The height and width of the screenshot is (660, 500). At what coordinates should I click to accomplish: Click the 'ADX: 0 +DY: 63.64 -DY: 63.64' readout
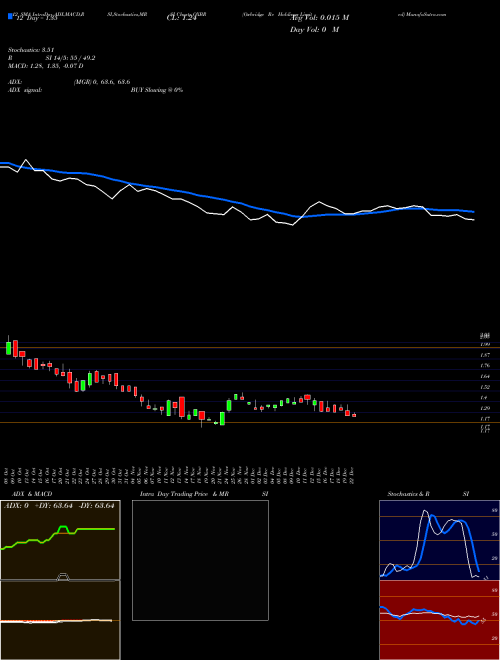[59, 506]
